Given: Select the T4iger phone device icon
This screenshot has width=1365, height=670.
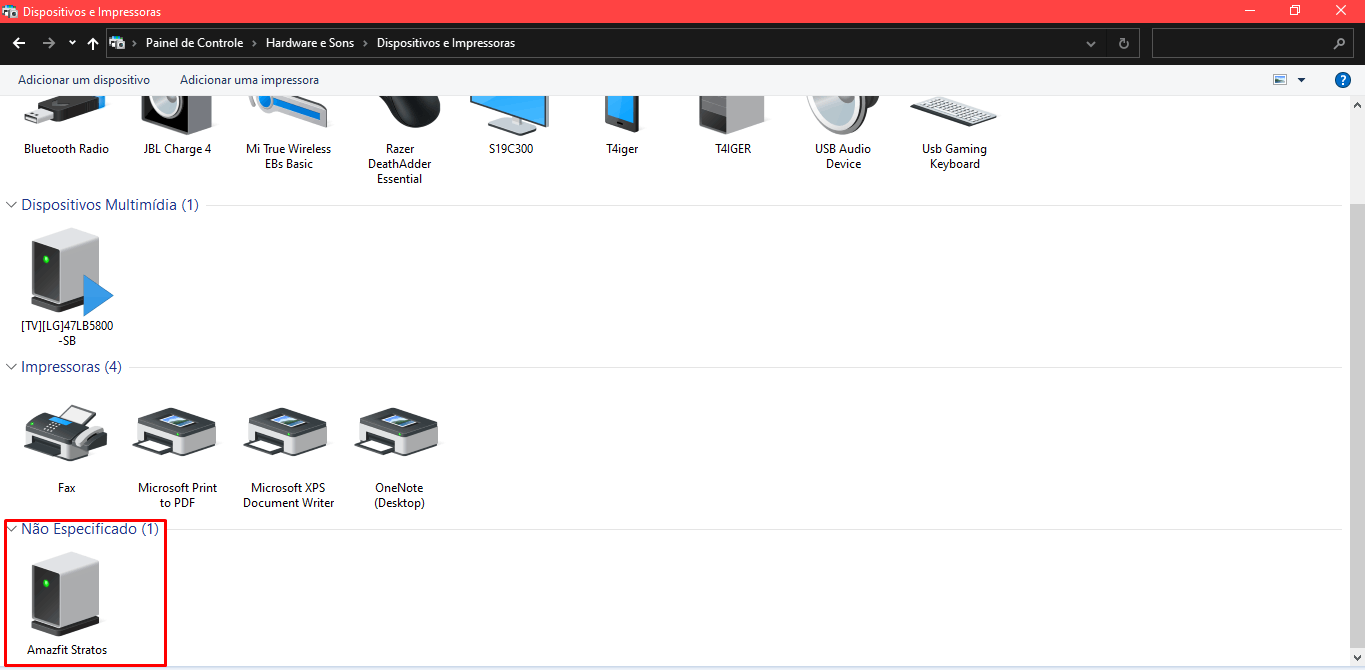Looking at the screenshot, I should click(621, 113).
